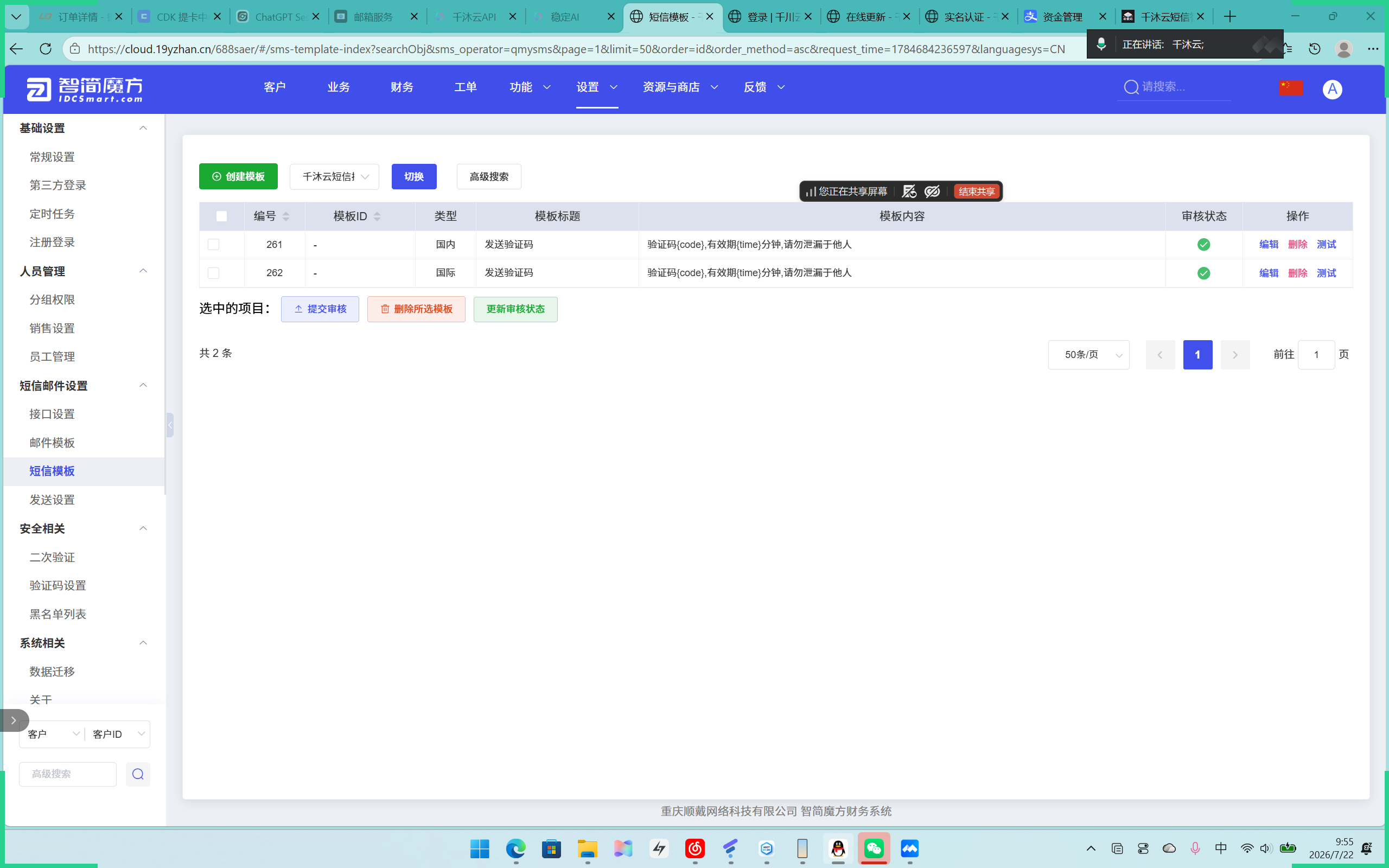Open NetEase Music from the taskbar
This screenshot has height=868, width=1389.
(x=694, y=848)
